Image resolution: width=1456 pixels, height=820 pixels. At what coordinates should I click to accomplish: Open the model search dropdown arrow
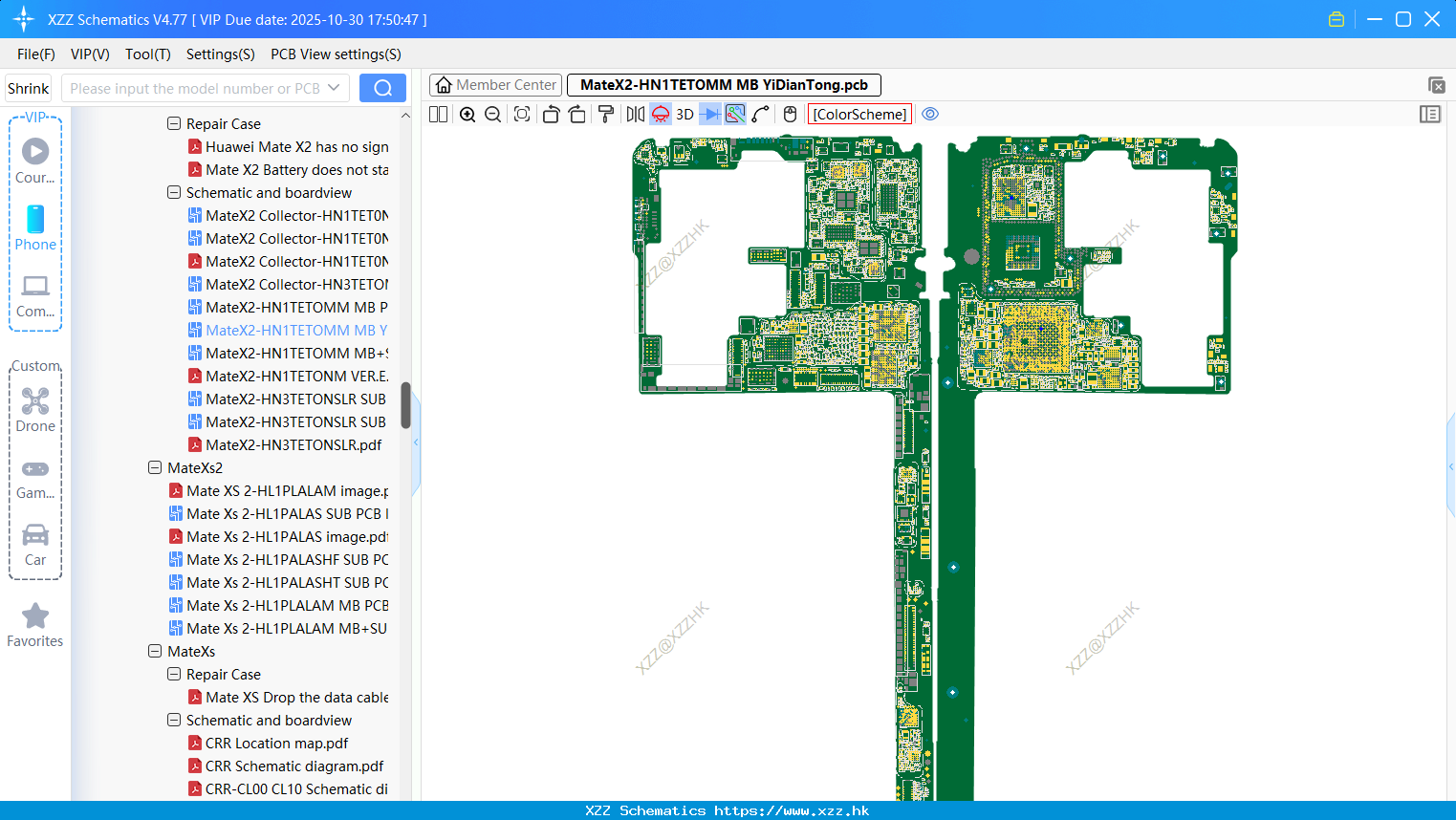[x=334, y=88]
